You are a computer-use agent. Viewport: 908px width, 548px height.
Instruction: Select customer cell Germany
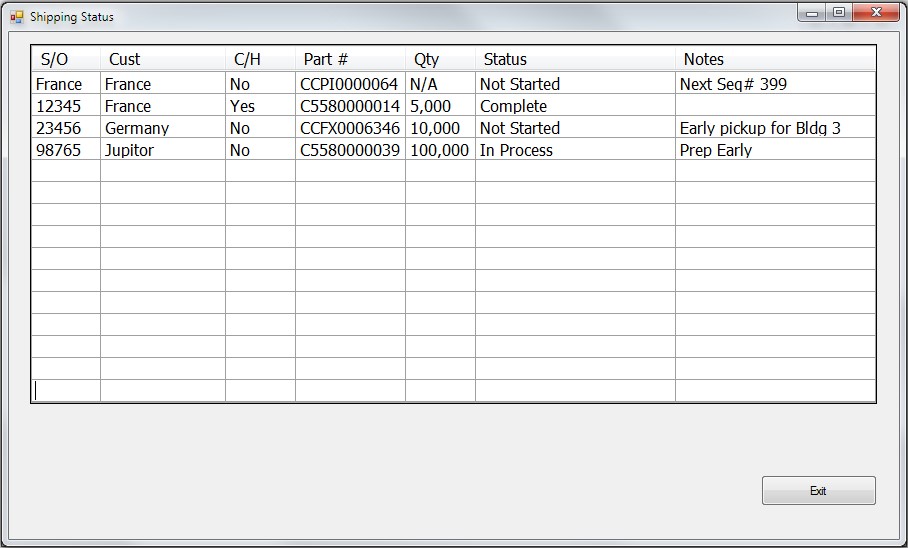pyautogui.click(x=163, y=128)
